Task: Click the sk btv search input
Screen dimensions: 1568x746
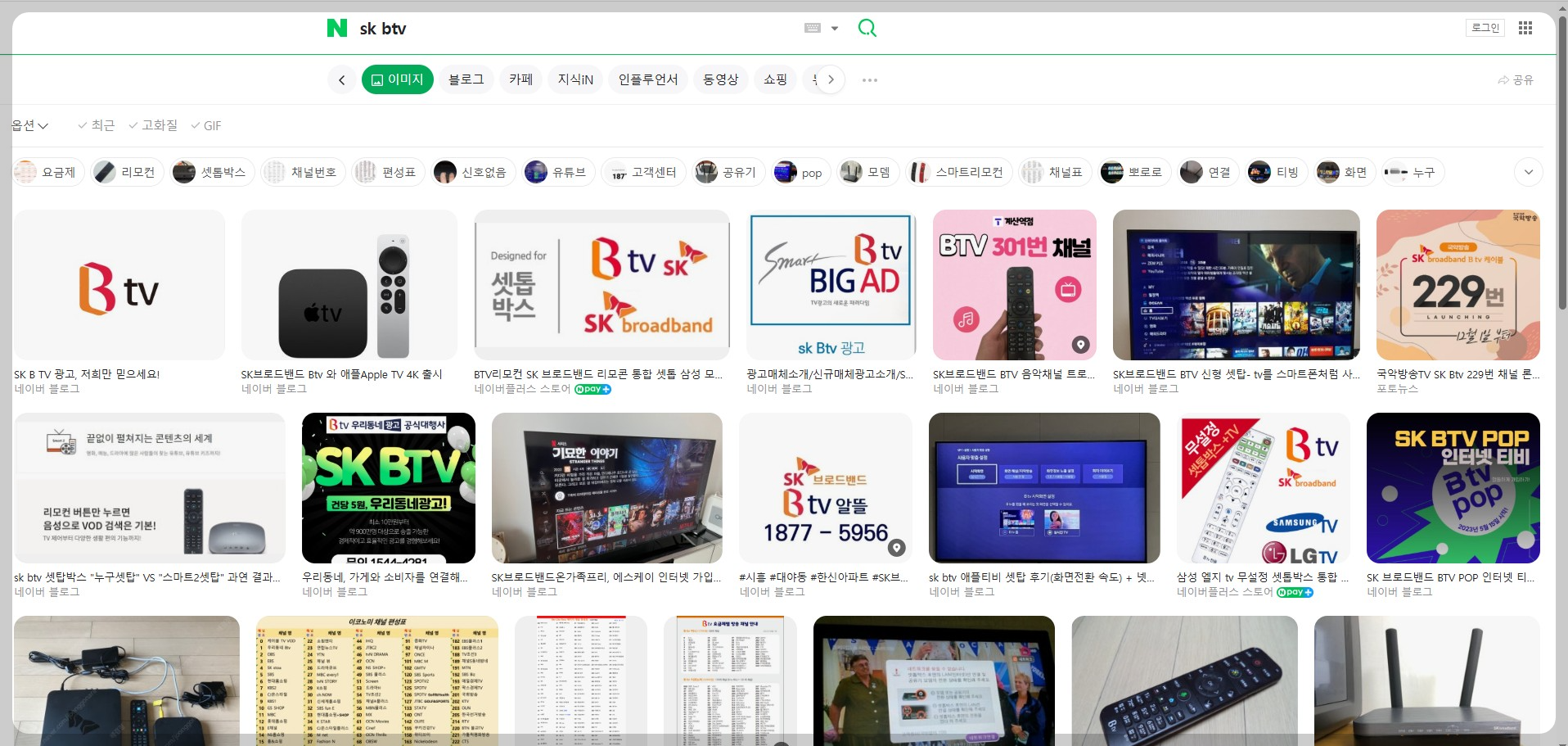Action: (573, 28)
